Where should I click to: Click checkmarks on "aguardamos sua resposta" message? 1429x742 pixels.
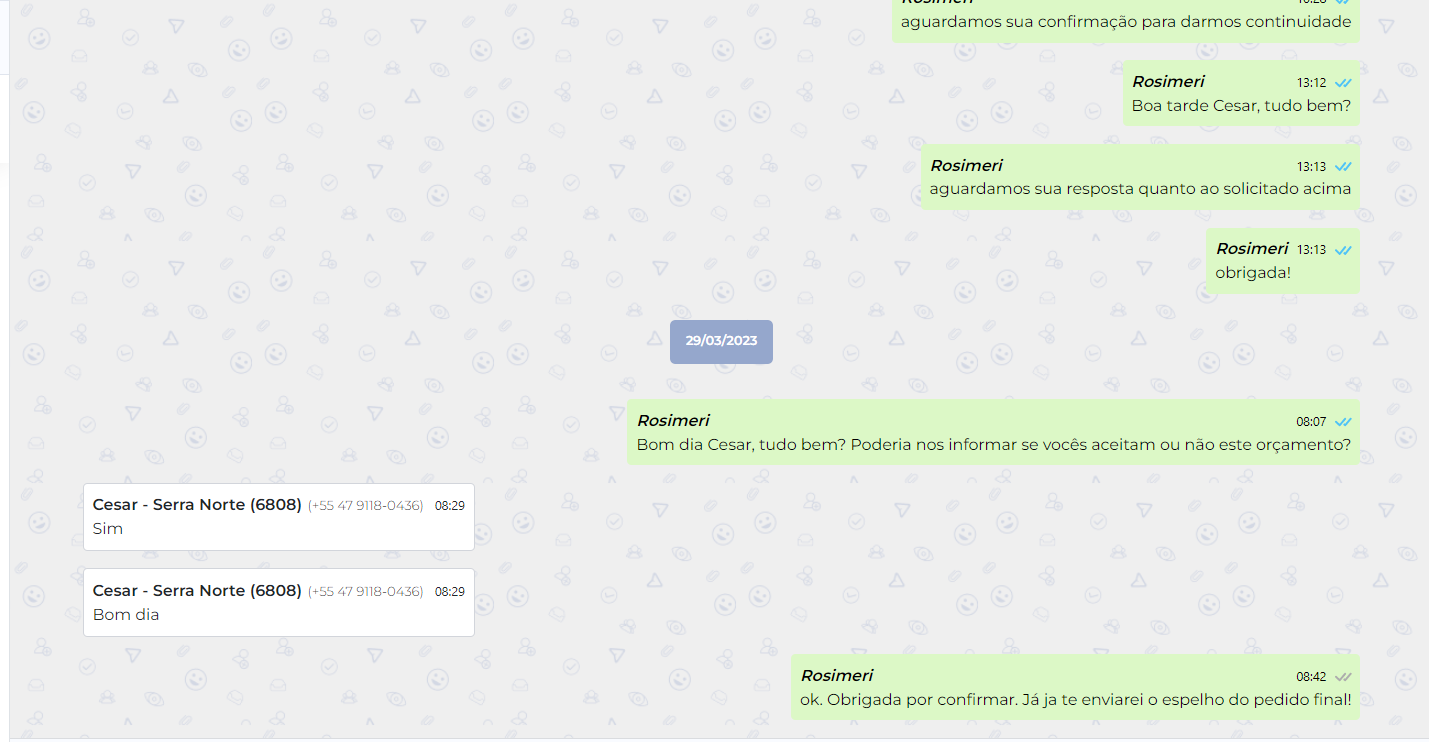click(1342, 167)
